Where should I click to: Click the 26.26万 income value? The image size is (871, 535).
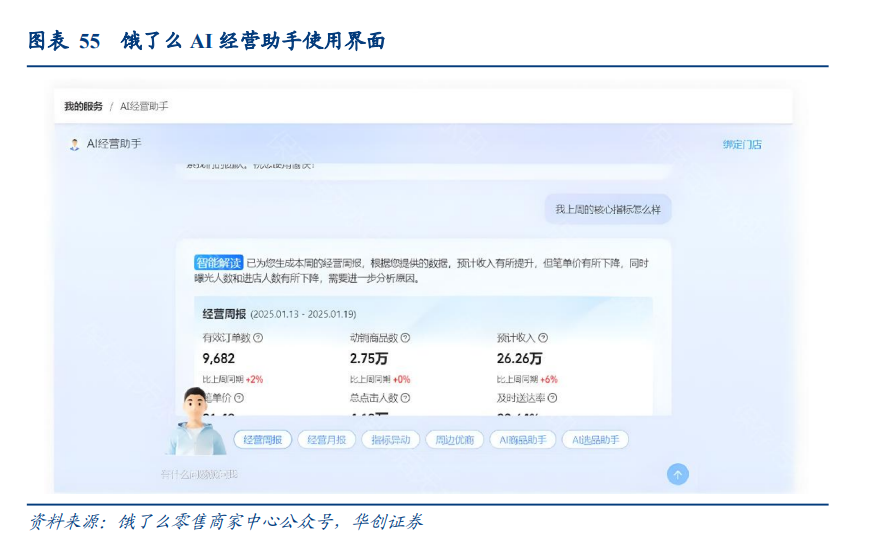coord(519,358)
